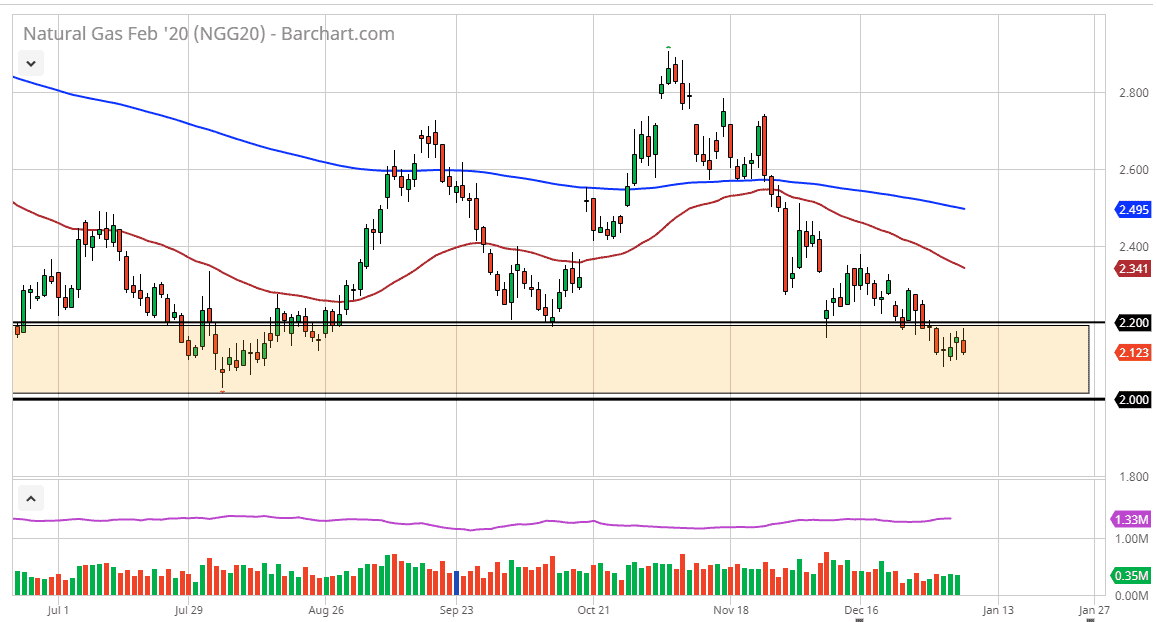
Task: Click the 0.00M volume axis label
Action: point(1132,595)
